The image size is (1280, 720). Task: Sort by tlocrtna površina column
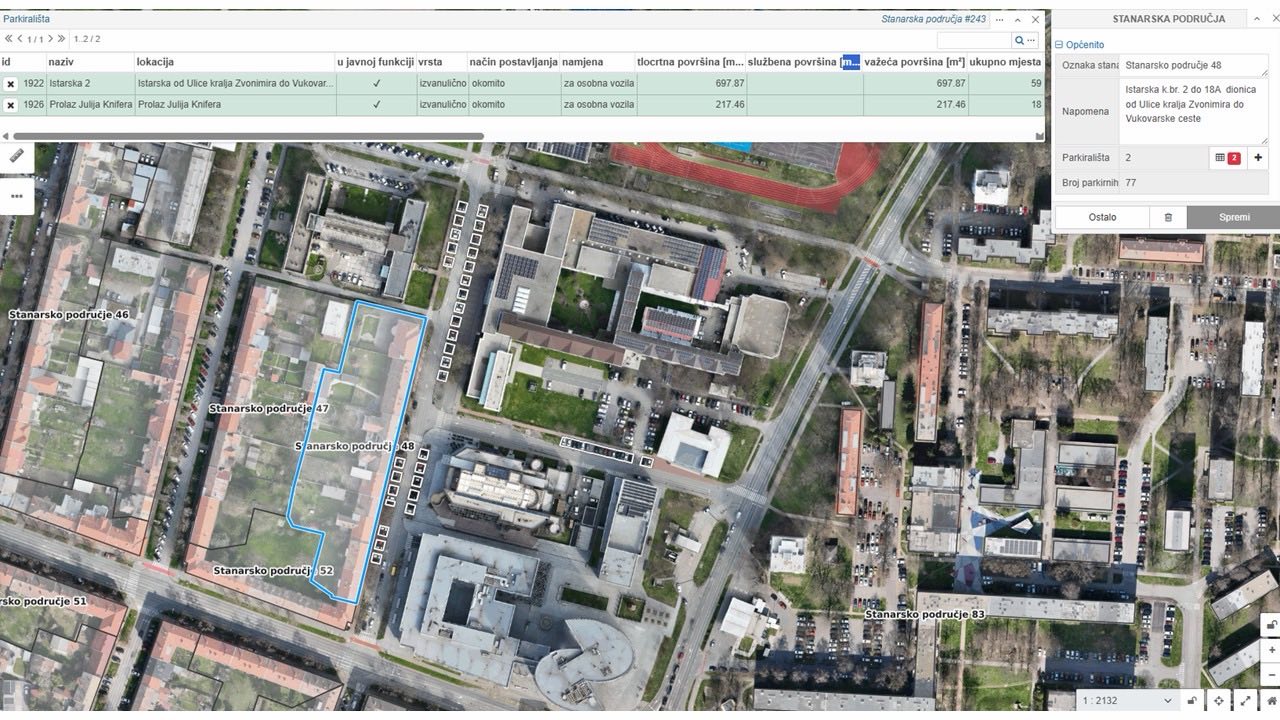691,62
